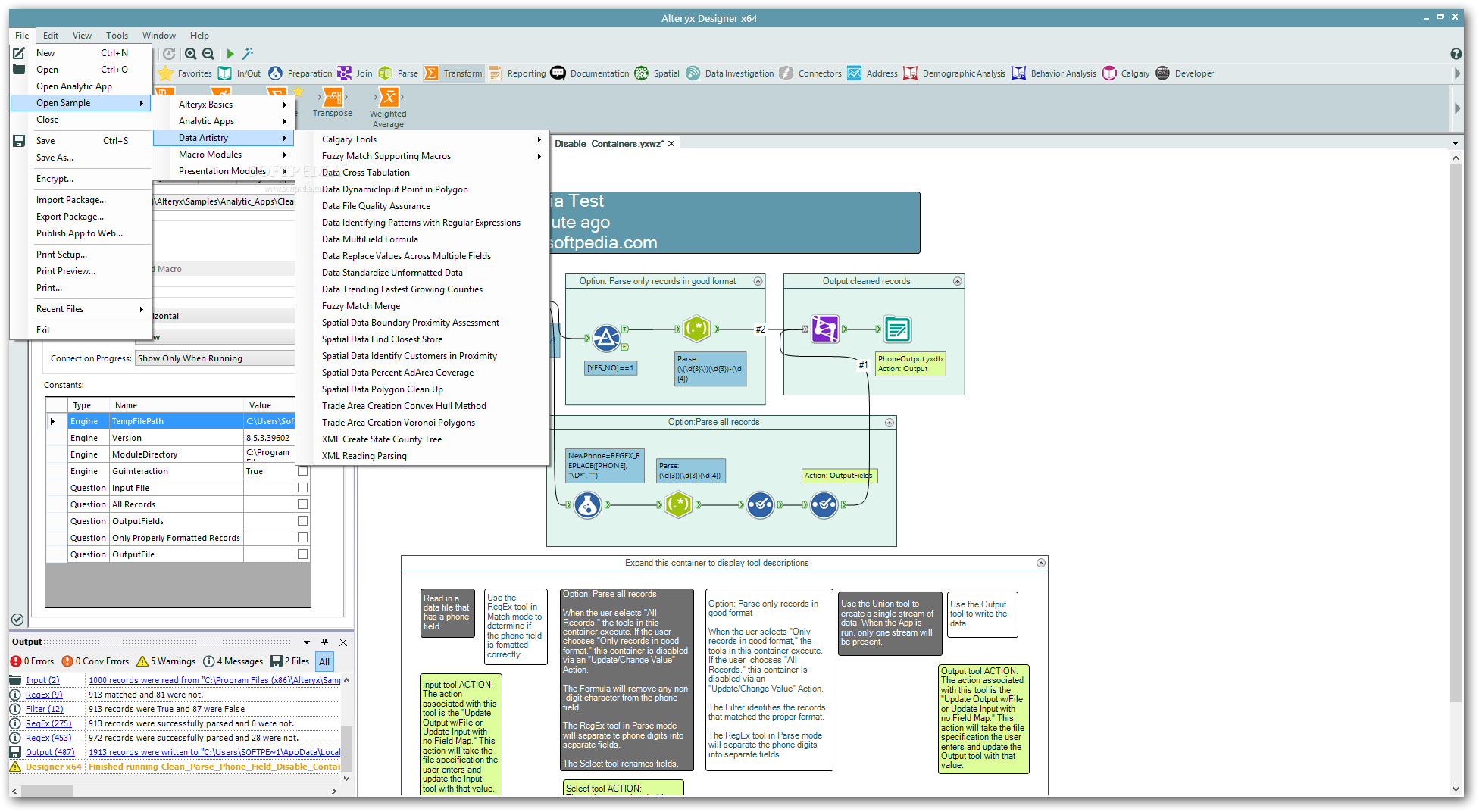The image size is (1479, 812).
Task: Open the Filter (12) output link
Action: tap(45, 709)
